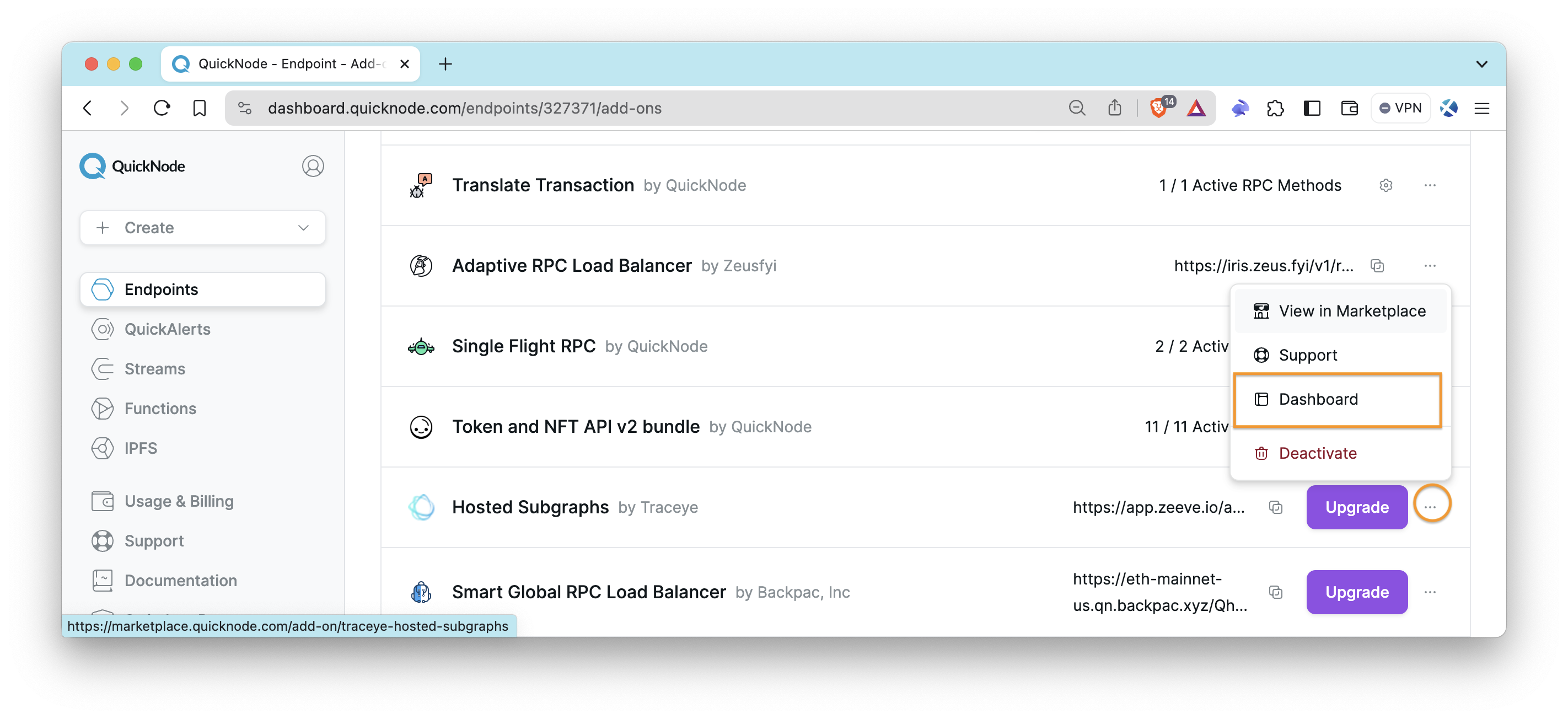The width and height of the screenshot is (1568, 719).
Task: Choose Support in the context menu
Action: (x=1340, y=355)
